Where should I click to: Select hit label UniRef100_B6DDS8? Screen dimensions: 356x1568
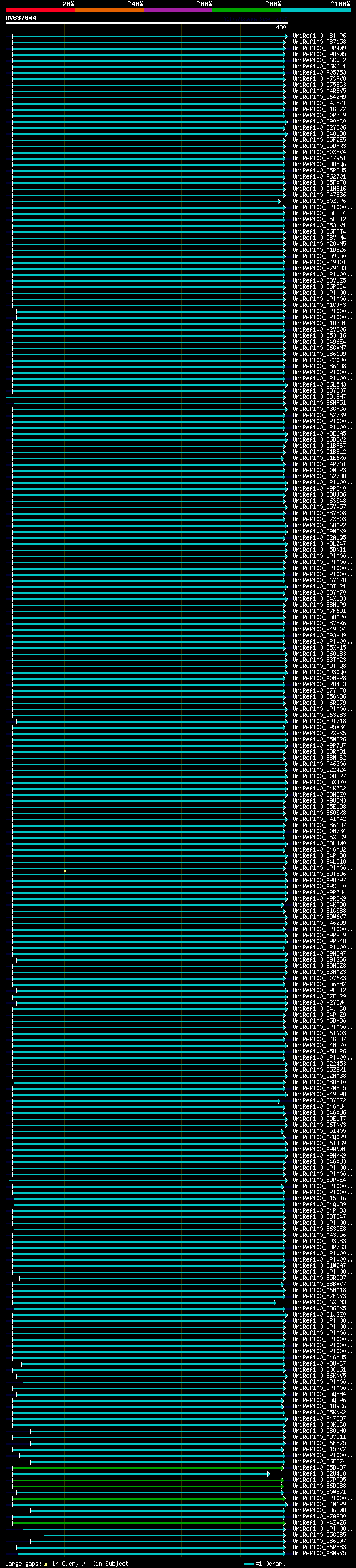319,1486
